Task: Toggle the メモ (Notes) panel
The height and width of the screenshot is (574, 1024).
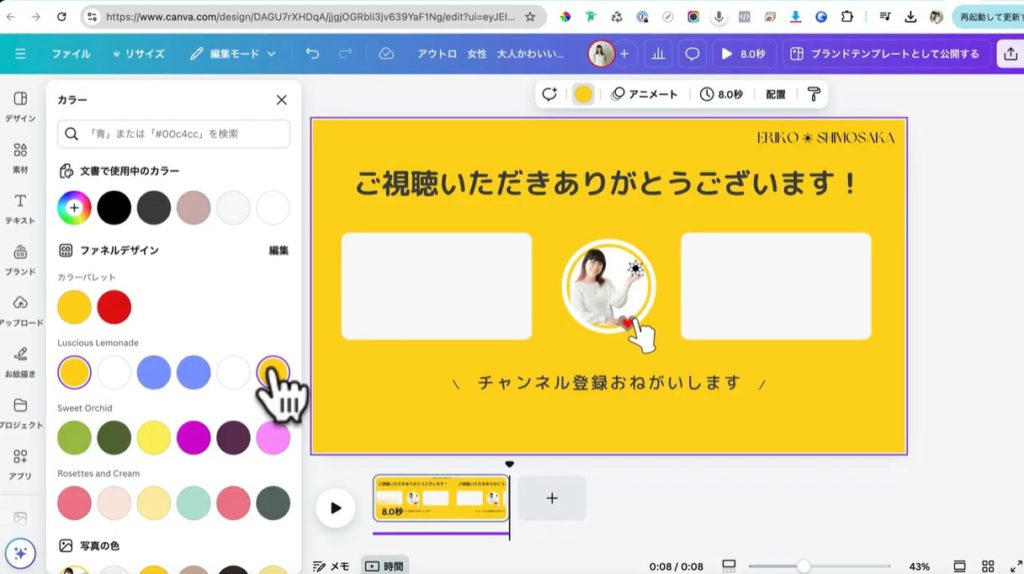Action: [x=331, y=566]
